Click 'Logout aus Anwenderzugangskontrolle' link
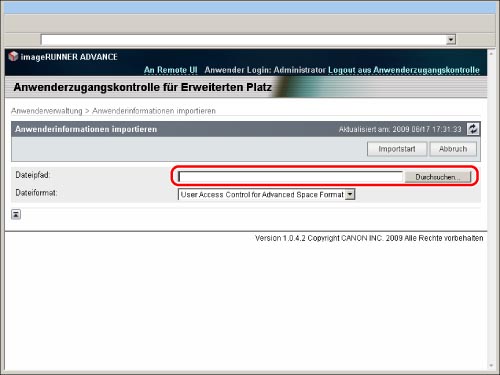500x375 pixels. [404, 70]
